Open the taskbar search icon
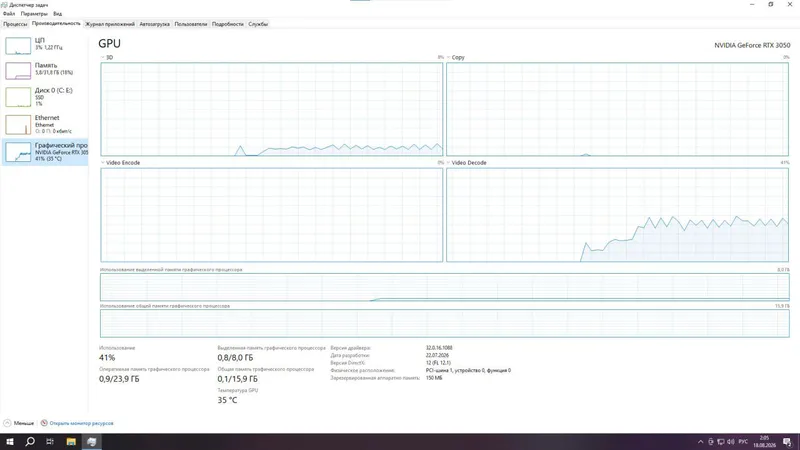This screenshot has width=800, height=450. pyautogui.click(x=30, y=442)
